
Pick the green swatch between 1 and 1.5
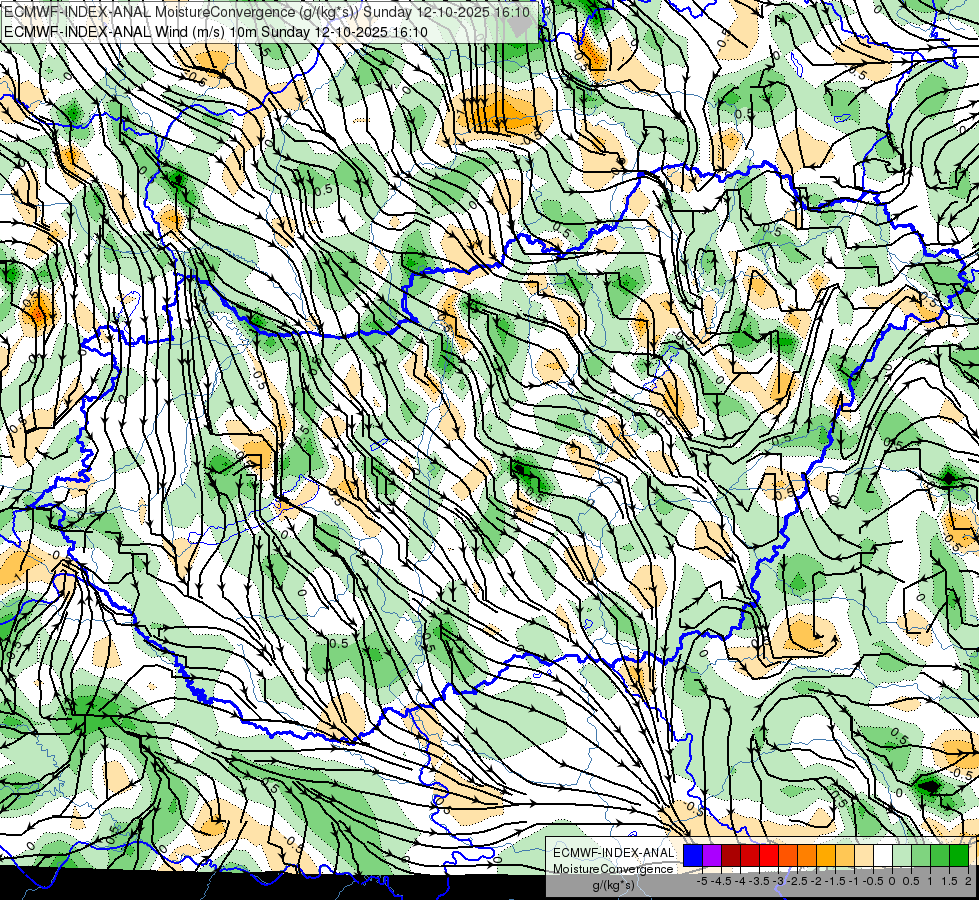tap(940, 855)
